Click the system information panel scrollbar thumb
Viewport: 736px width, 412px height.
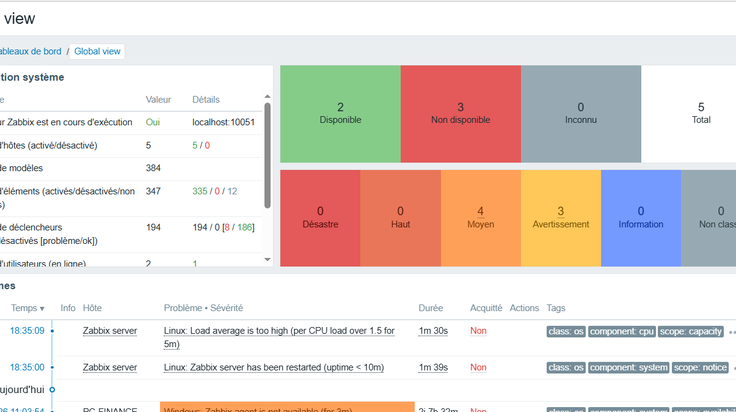[267, 155]
